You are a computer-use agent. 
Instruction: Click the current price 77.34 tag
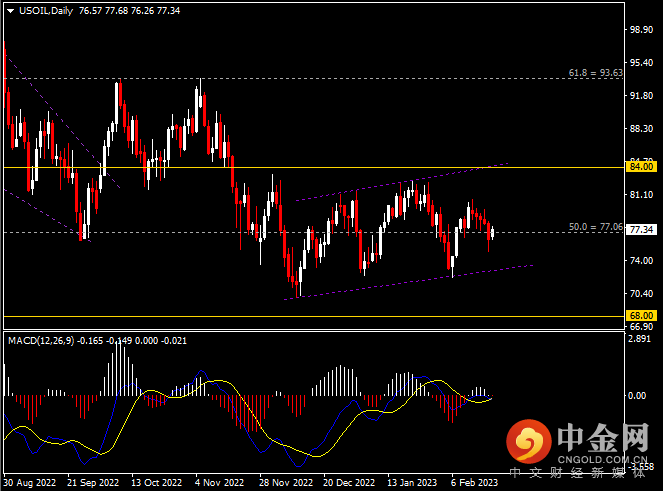pyautogui.click(x=640, y=230)
